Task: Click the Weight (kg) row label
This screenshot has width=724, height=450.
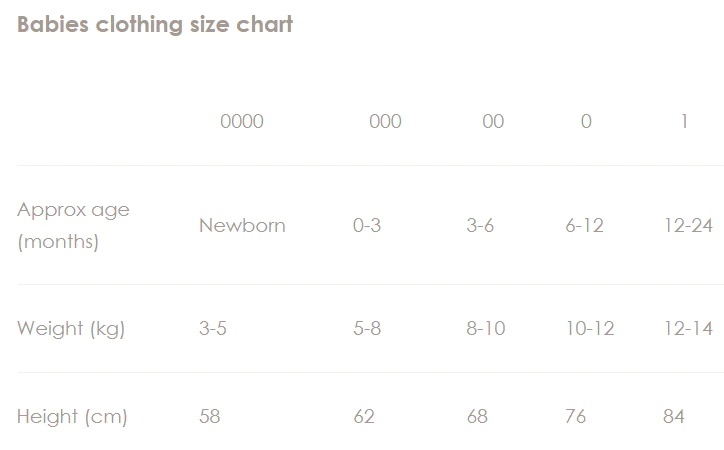Action: pos(71,329)
